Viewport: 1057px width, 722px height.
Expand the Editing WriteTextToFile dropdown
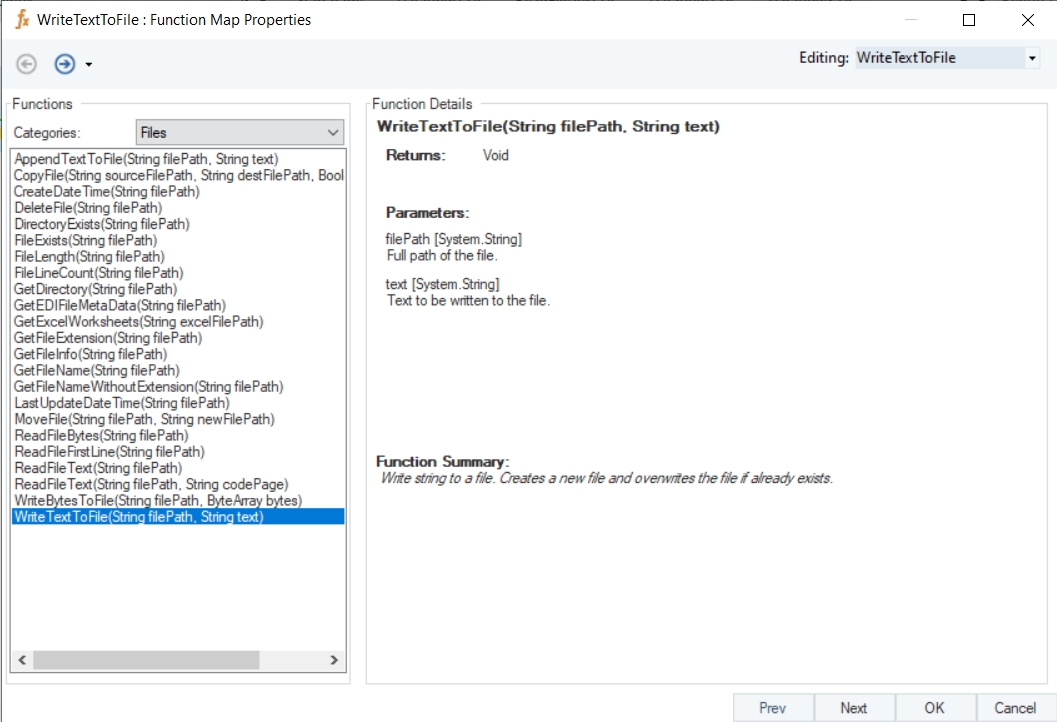(x=1032, y=58)
